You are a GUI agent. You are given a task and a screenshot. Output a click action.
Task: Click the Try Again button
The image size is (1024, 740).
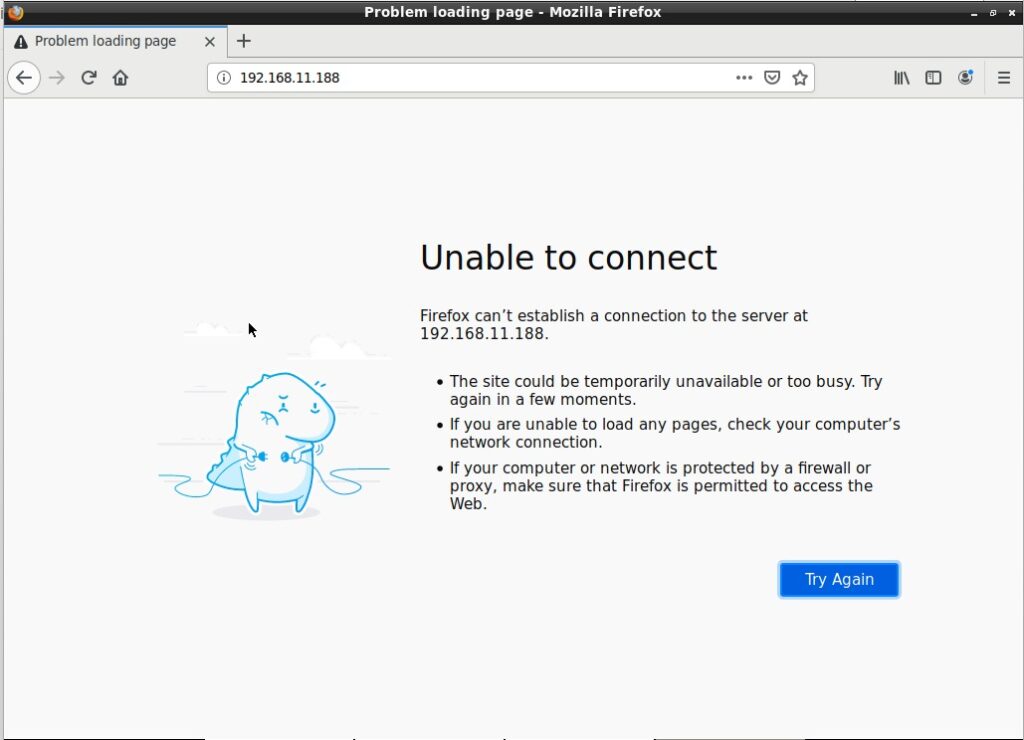(839, 579)
